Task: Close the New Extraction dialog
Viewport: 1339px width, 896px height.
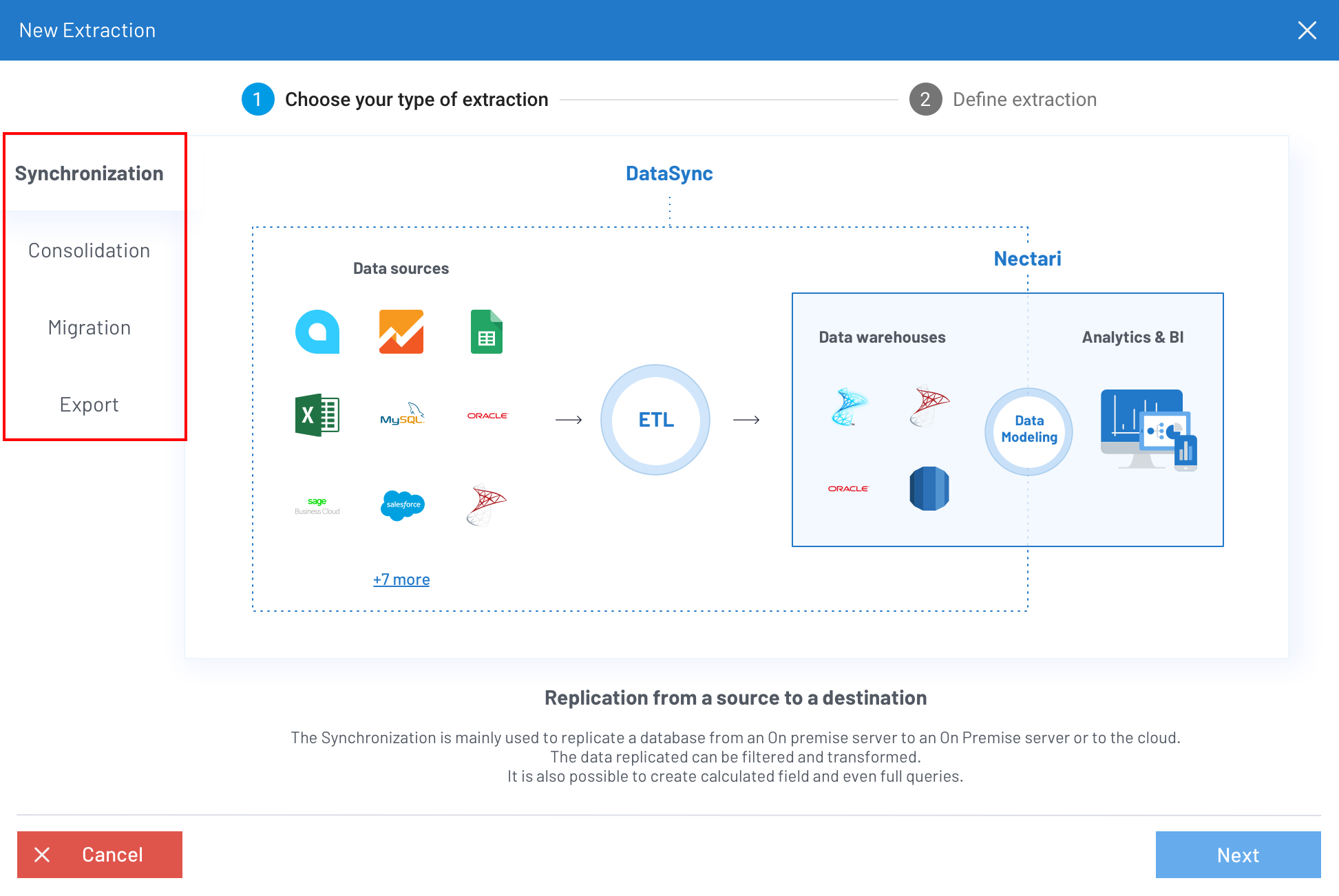Action: 1307,30
